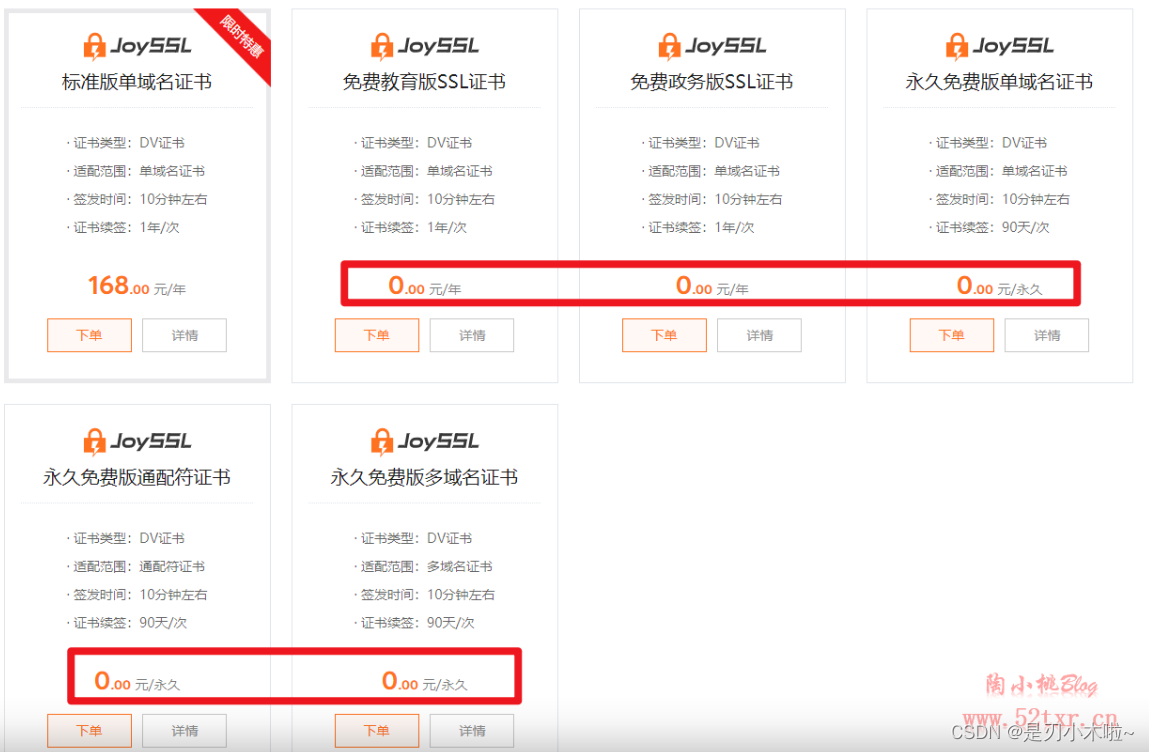1149x752 pixels.
Task: Select title 永久免费版单域名证书
Action: (1000, 81)
